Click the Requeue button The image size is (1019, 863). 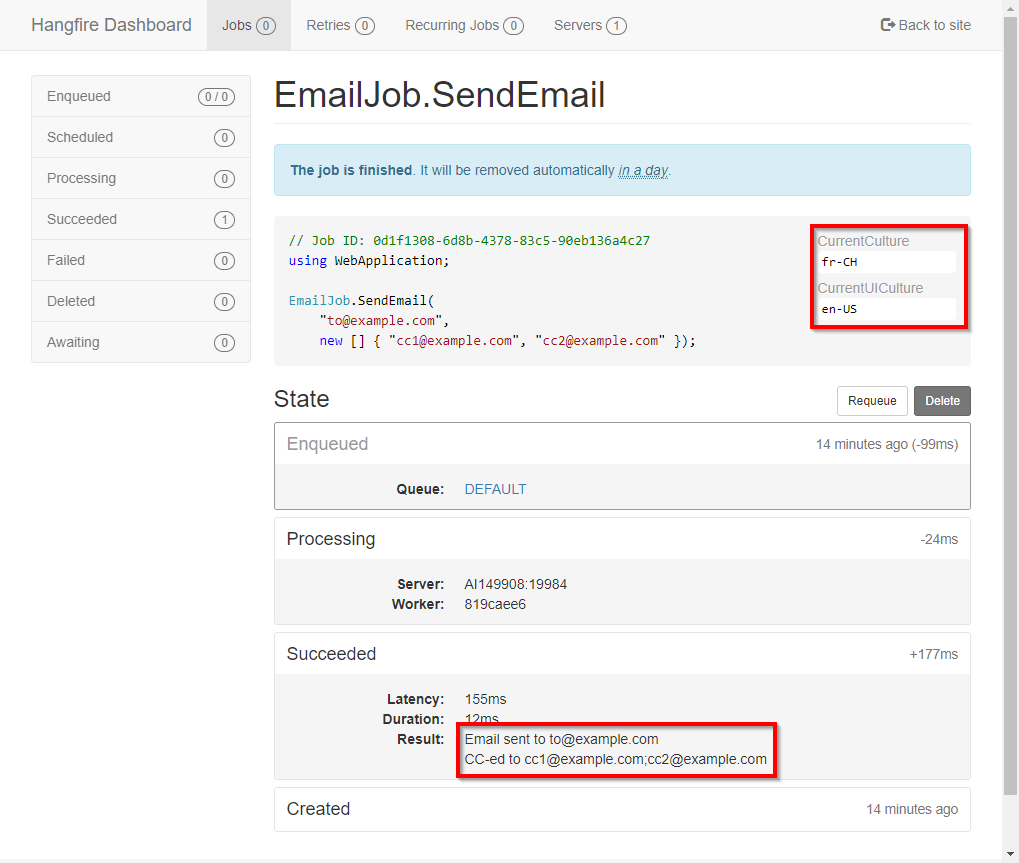pos(872,401)
